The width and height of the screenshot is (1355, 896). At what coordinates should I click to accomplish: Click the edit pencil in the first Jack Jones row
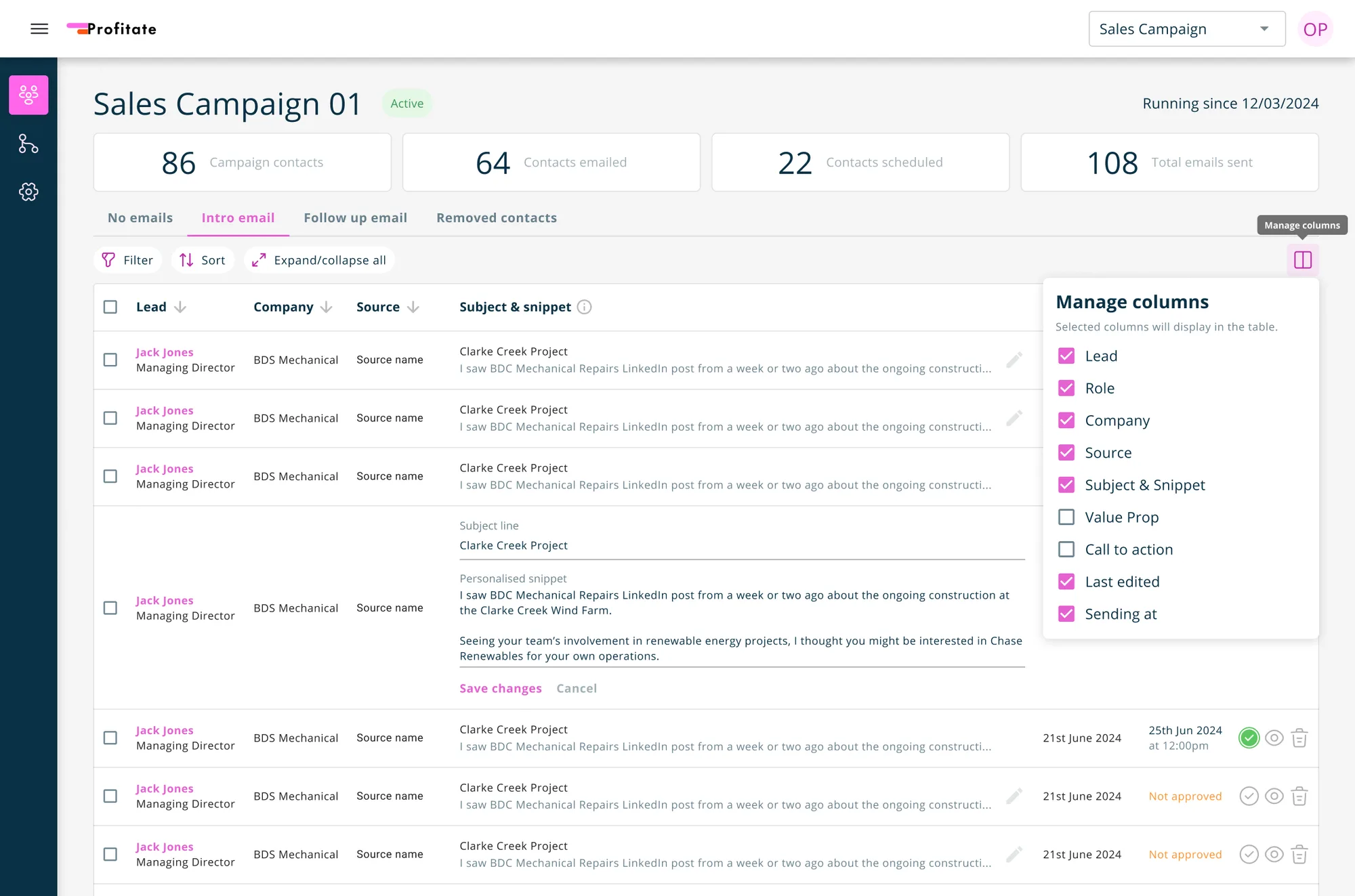click(1014, 360)
